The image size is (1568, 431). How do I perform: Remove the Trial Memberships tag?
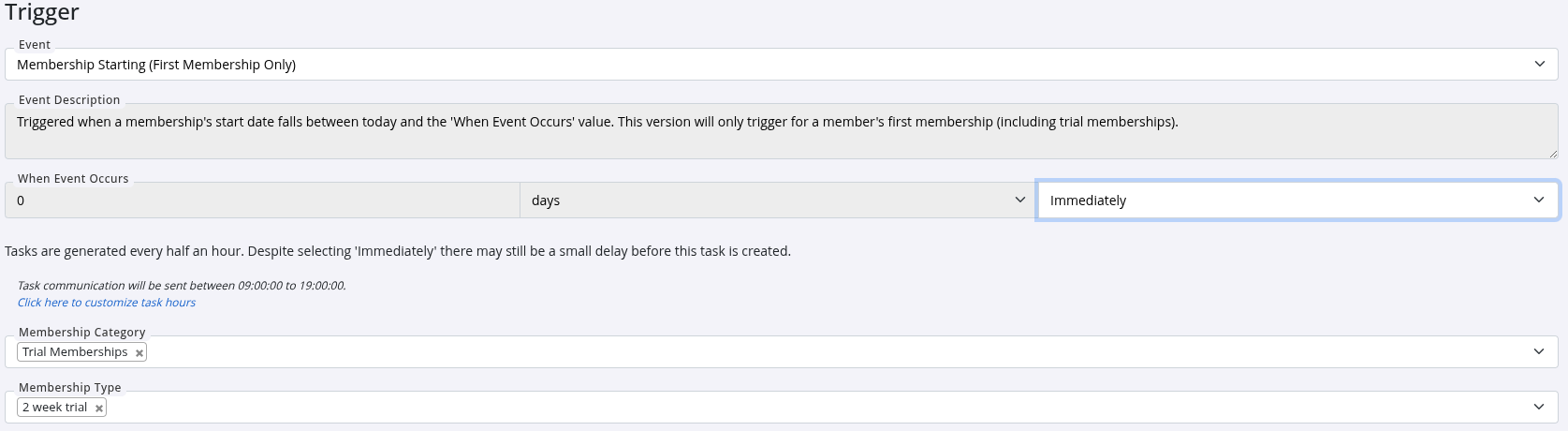point(139,353)
